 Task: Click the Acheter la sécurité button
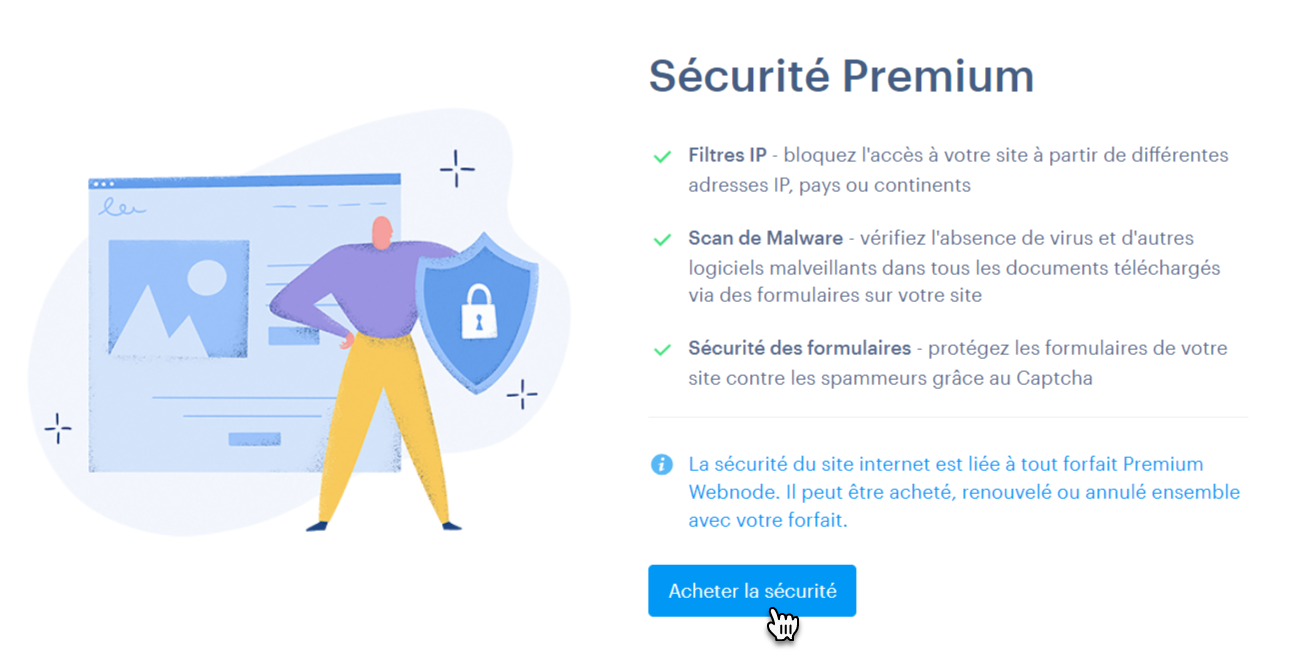752,591
